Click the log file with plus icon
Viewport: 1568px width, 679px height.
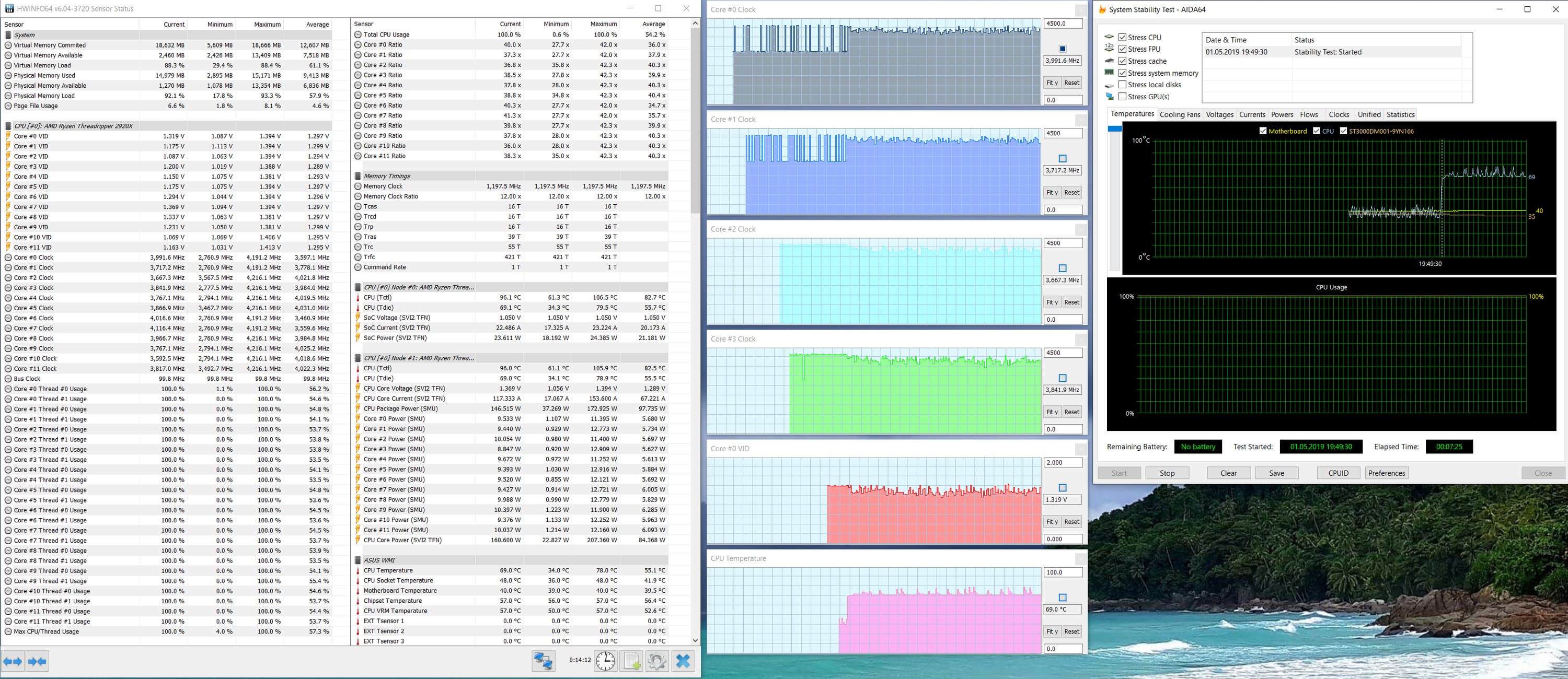click(x=632, y=661)
